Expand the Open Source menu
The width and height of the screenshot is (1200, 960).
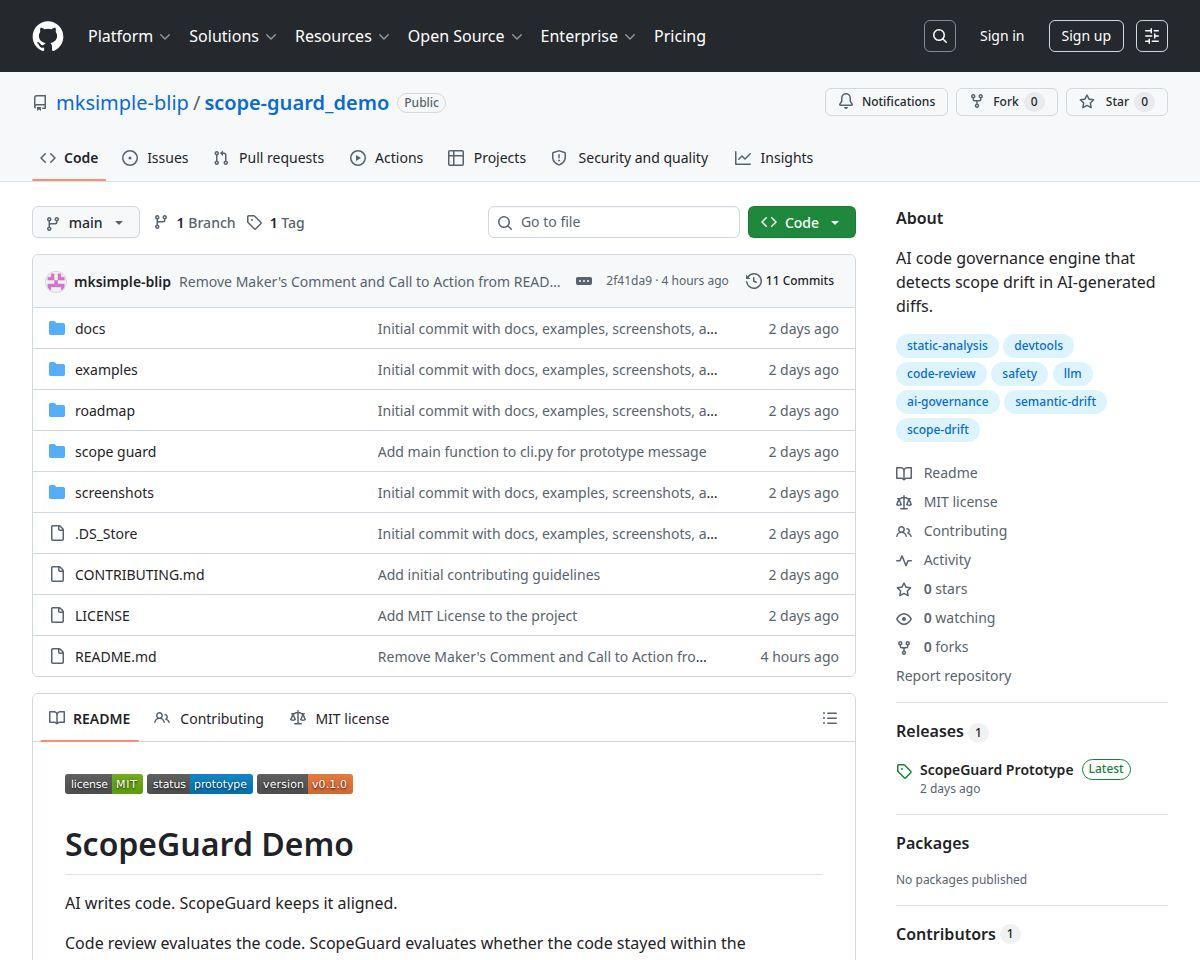click(465, 36)
